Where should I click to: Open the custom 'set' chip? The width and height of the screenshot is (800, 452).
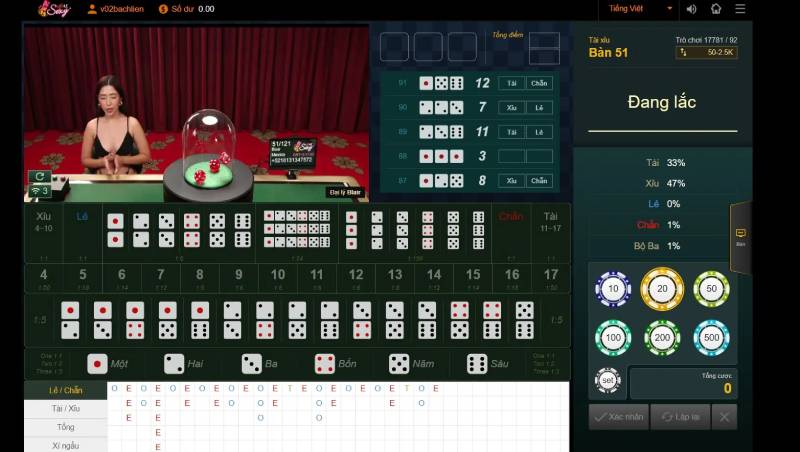pyautogui.click(x=607, y=380)
